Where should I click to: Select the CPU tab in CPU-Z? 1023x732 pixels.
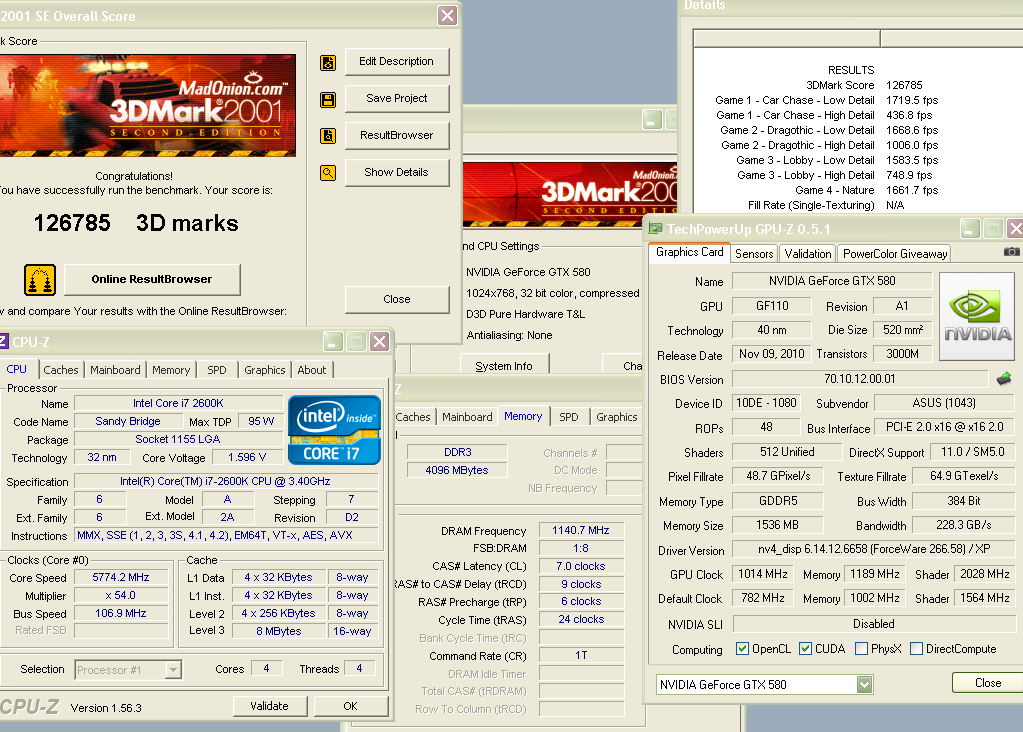[x=16, y=369]
